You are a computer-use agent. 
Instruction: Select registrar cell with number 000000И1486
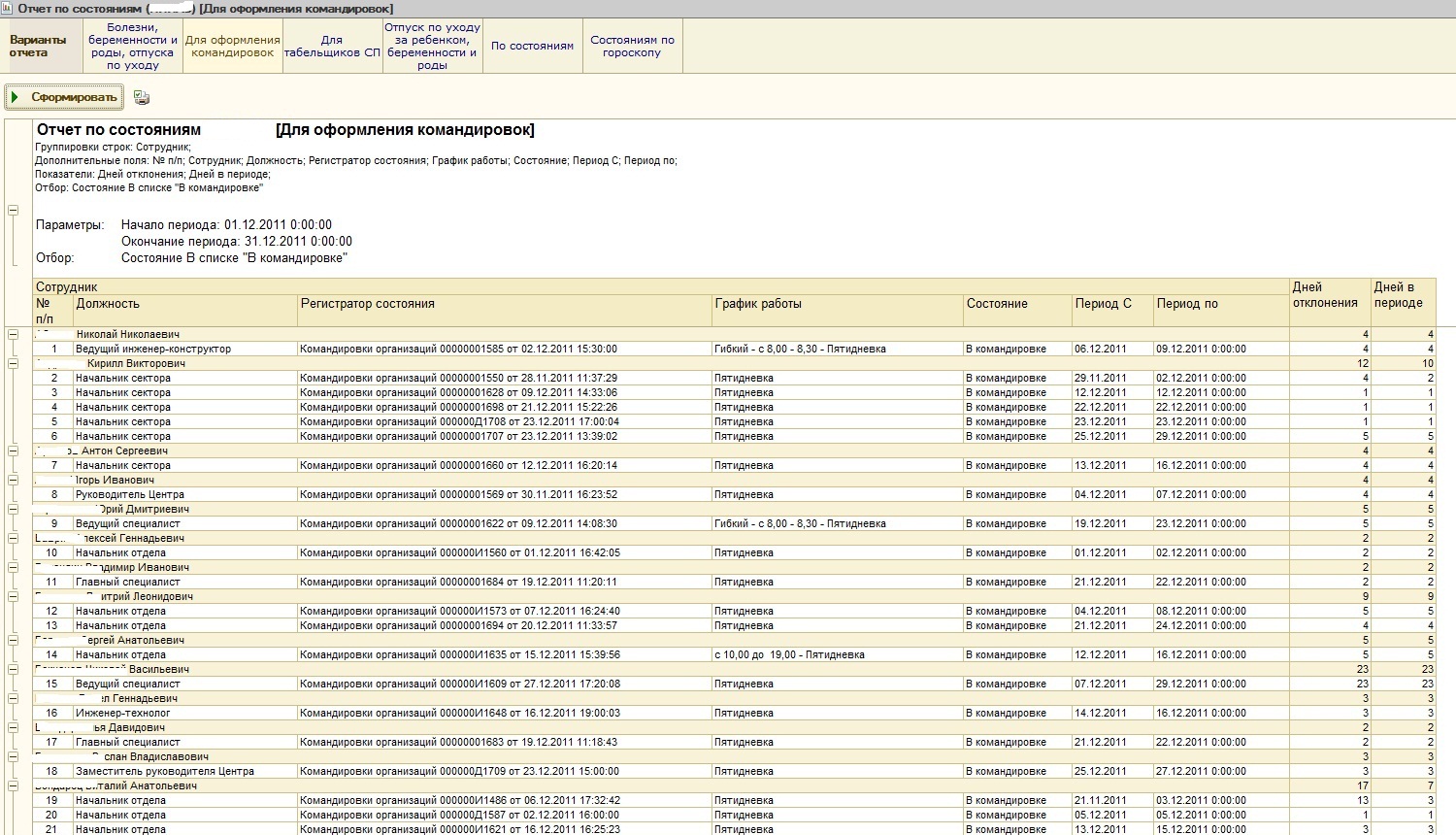click(x=505, y=800)
